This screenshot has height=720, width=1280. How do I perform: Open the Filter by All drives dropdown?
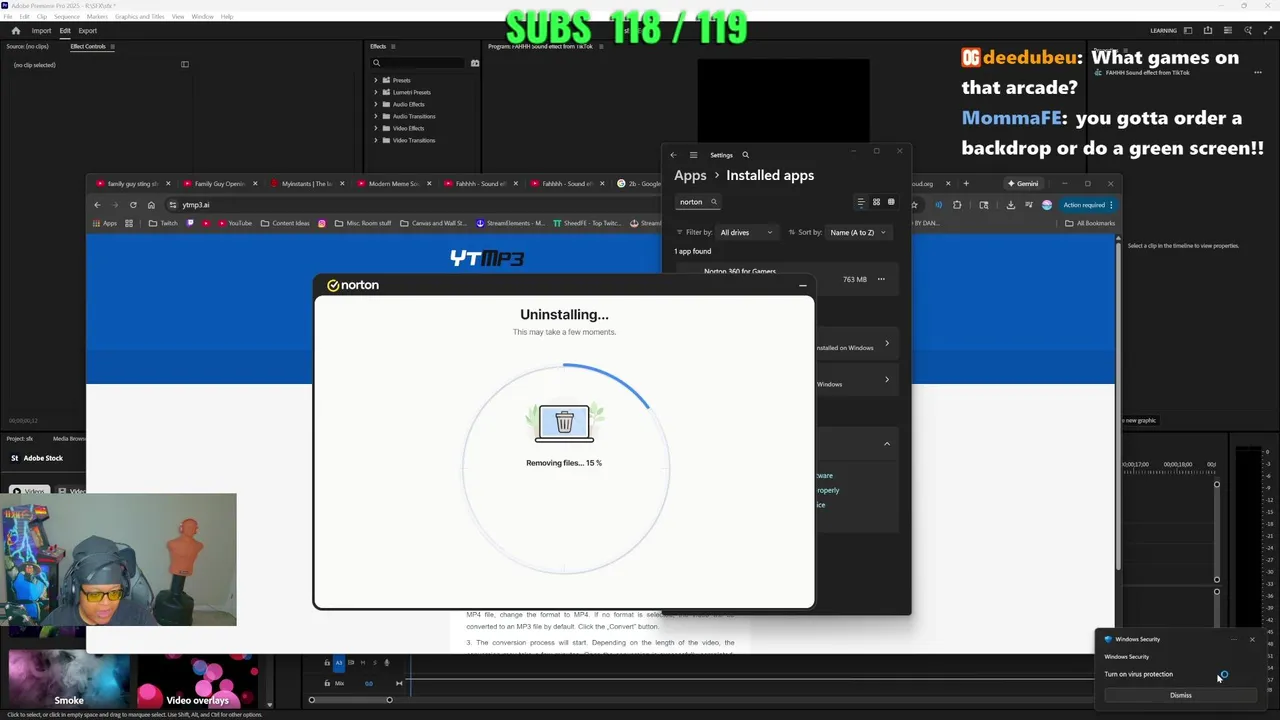point(746,232)
